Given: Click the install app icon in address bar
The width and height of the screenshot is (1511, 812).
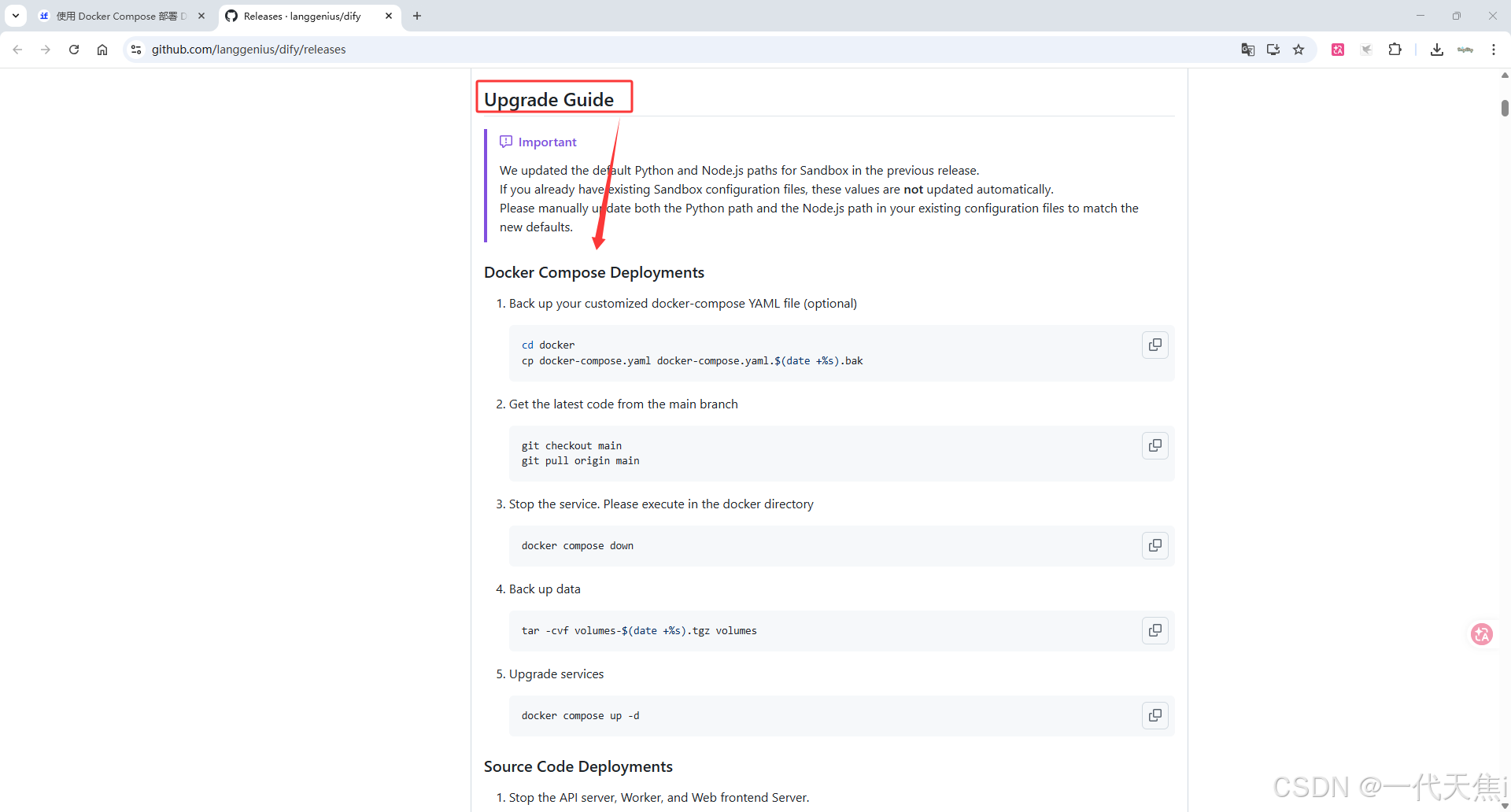Looking at the screenshot, I should point(1273,50).
